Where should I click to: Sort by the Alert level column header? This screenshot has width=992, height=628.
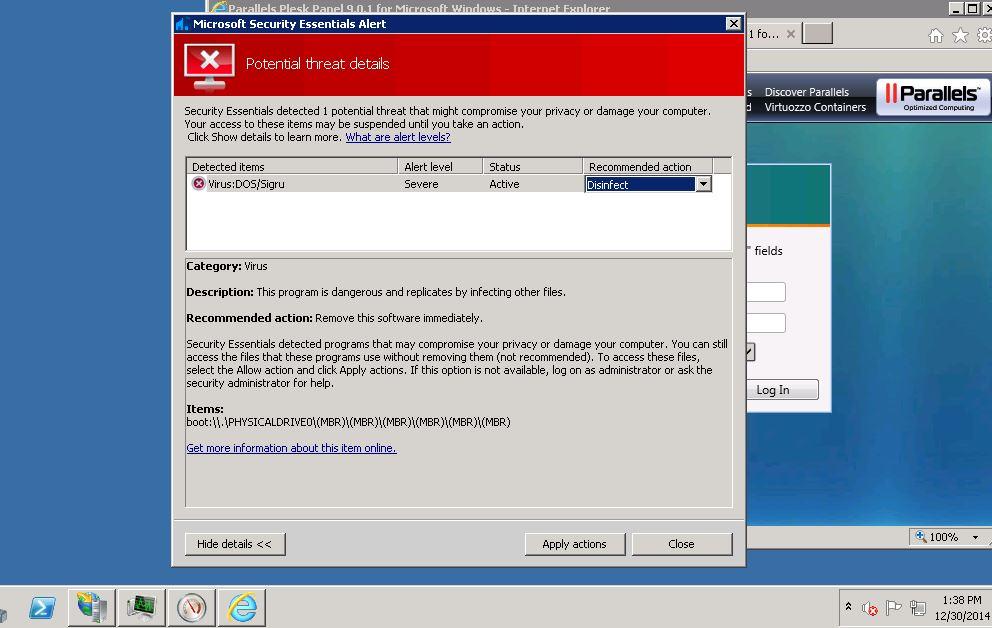click(440, 166)
